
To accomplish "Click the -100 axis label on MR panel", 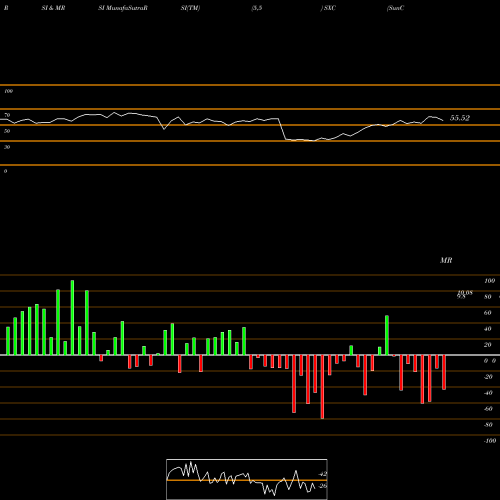I will pos(490,441).
